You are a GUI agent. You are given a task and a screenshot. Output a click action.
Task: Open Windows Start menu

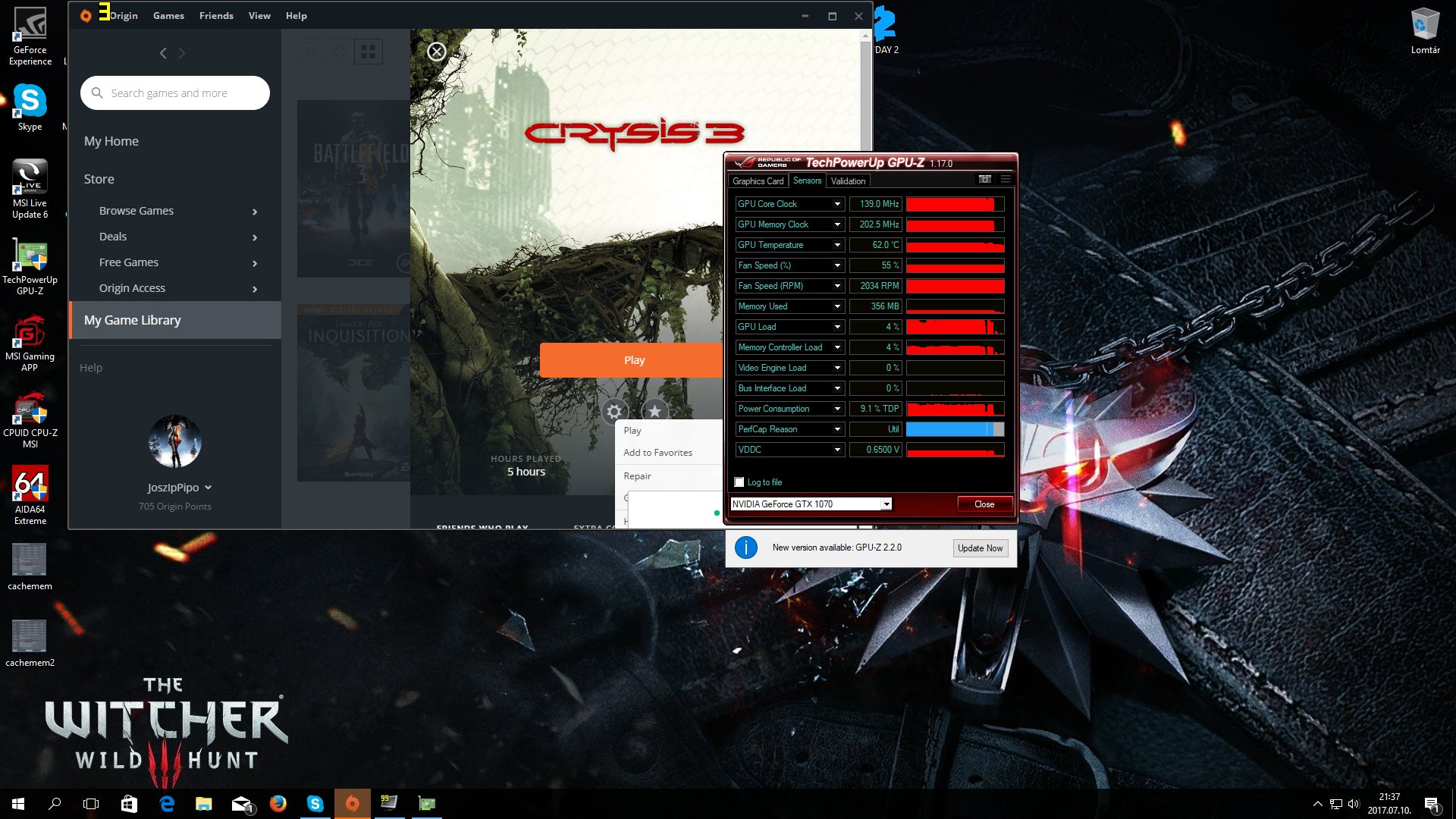(18, 804)
